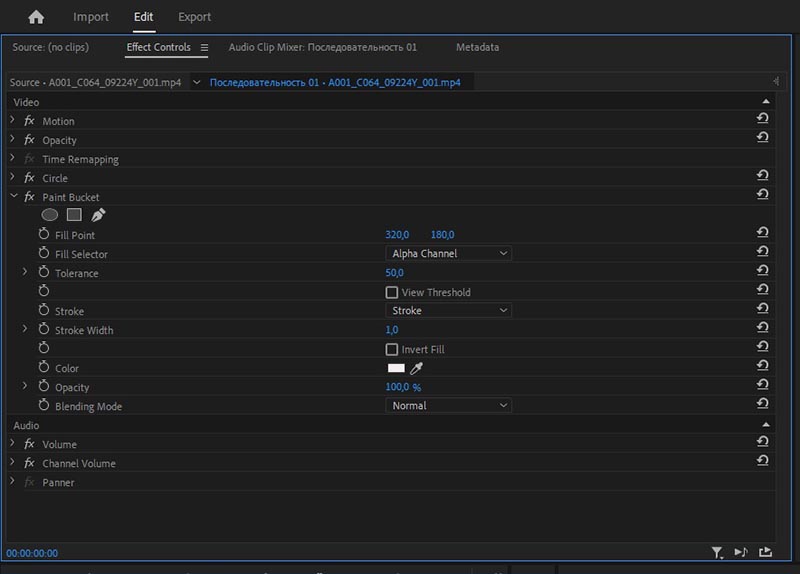The height and width of the screenshot is (574, 800).
Task: Select the pen mask tool under Paint Bucket
Action: 98,214
